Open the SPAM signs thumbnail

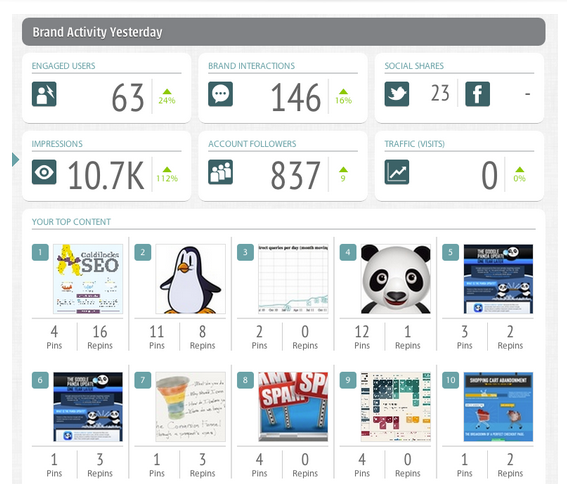click(x=293, y=407)
